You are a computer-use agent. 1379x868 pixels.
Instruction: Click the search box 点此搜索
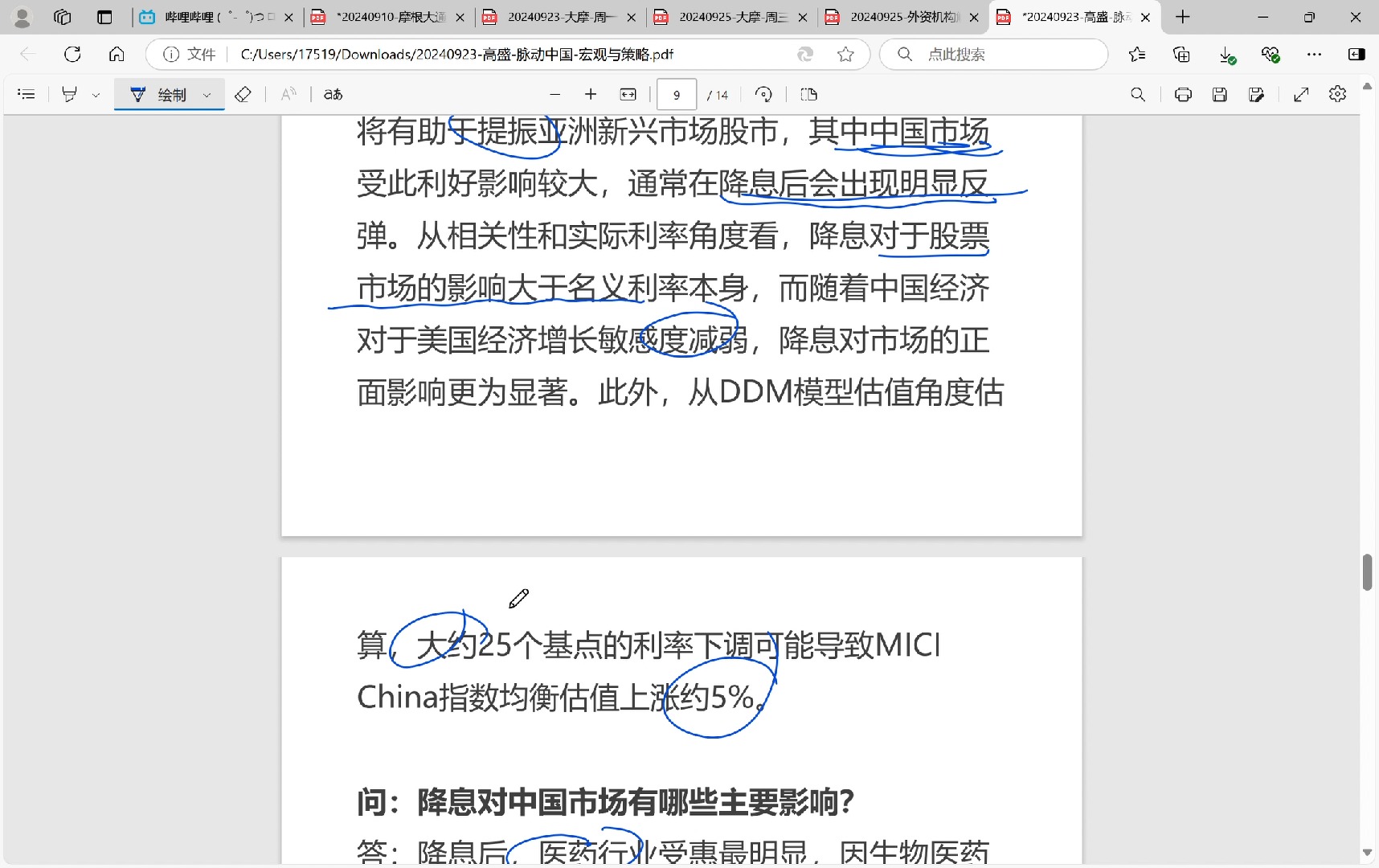point(993,54)
